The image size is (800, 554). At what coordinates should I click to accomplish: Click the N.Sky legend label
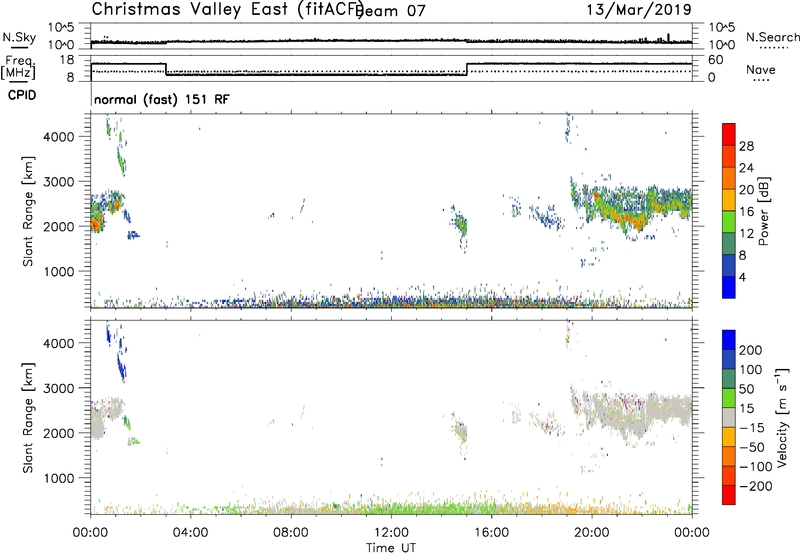click(19, 37)
